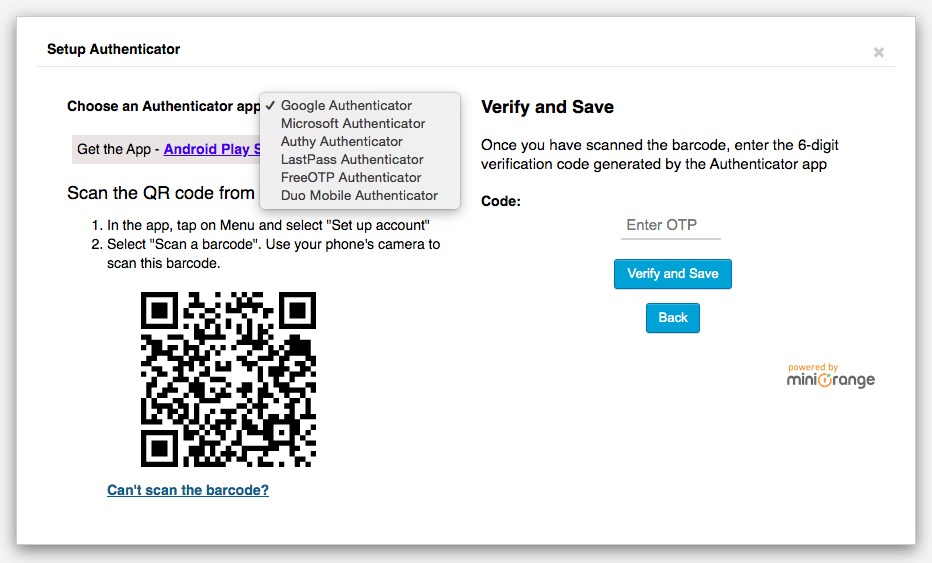
Task: Choose FreeOTP Authenticator entry
Action: [x=352, y=178]
